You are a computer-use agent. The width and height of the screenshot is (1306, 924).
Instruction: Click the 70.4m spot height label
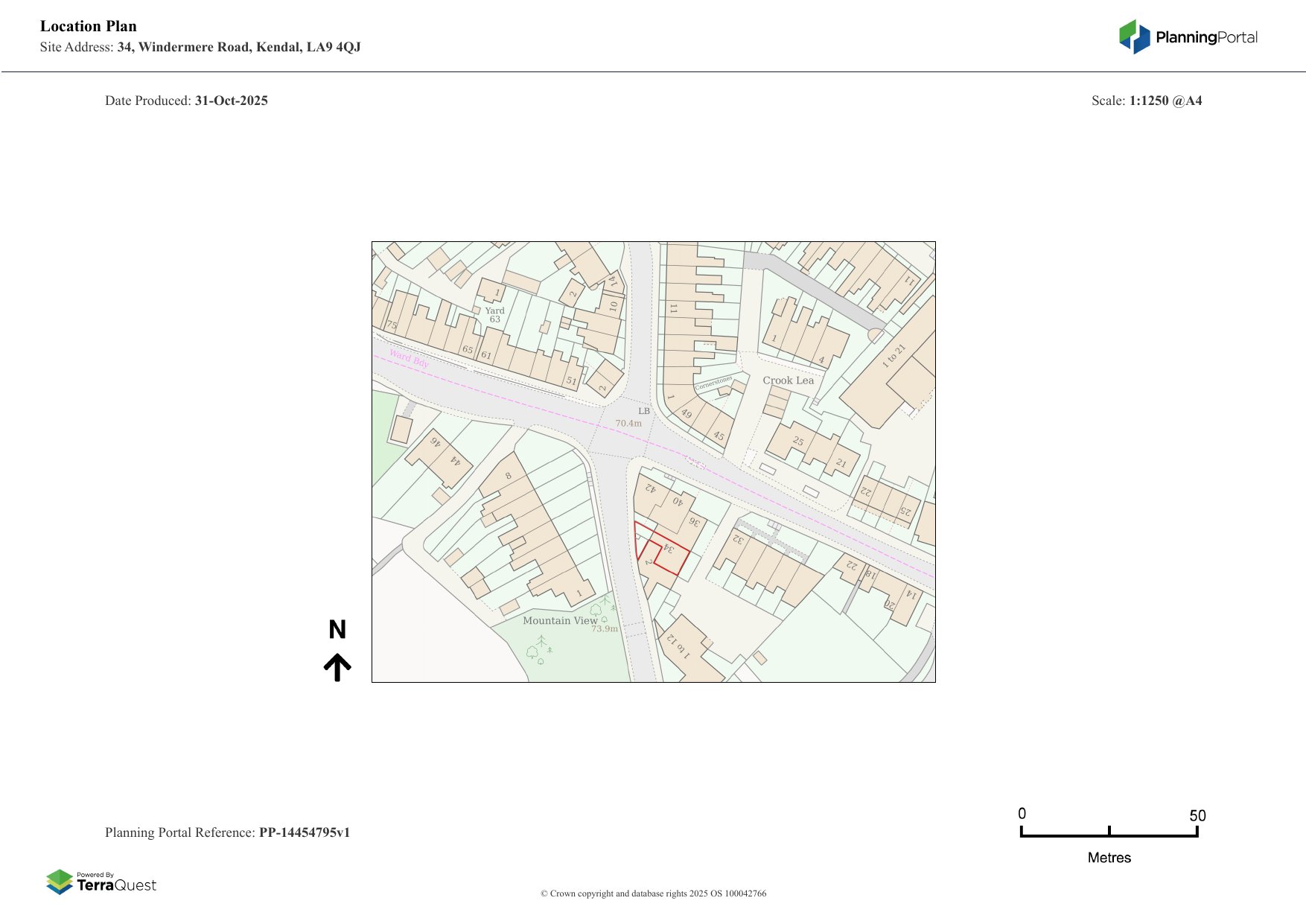point(628,424)
